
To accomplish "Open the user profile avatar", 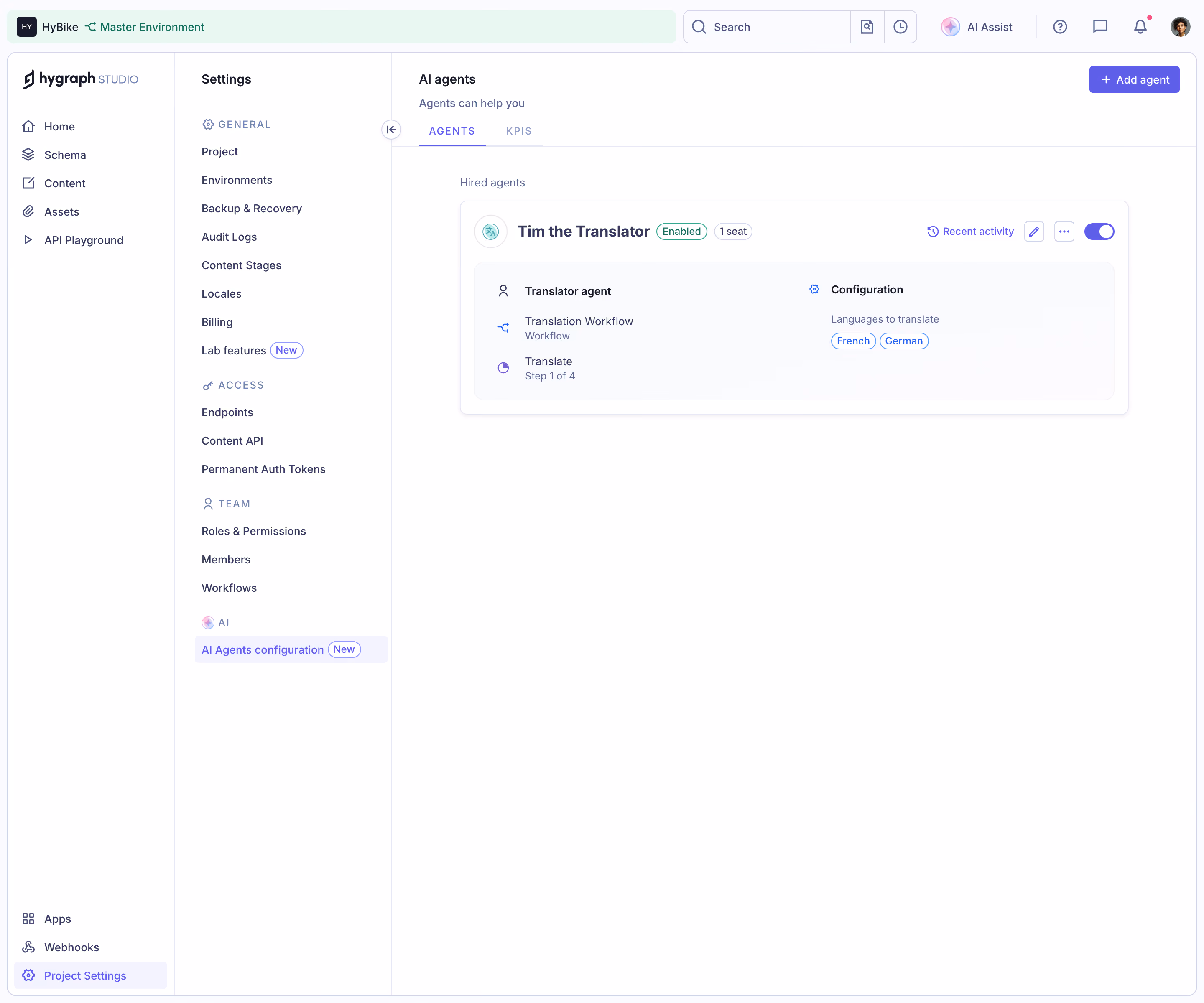I will [1180, 27].
